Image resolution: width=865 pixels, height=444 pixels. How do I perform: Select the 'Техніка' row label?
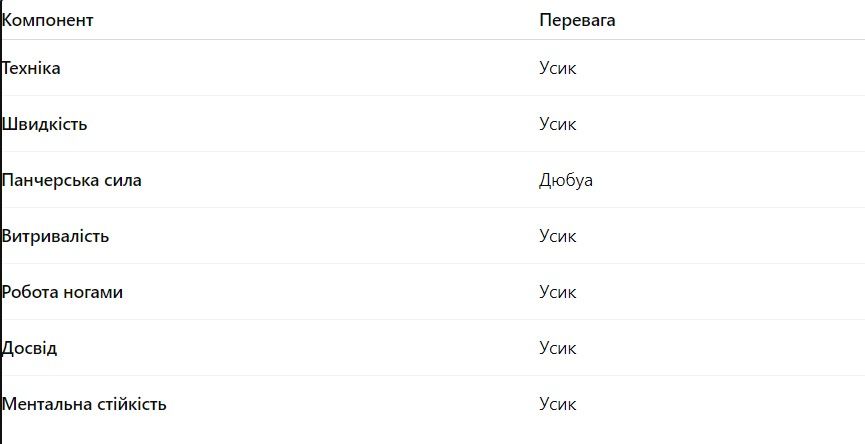[x=31, y=68]
